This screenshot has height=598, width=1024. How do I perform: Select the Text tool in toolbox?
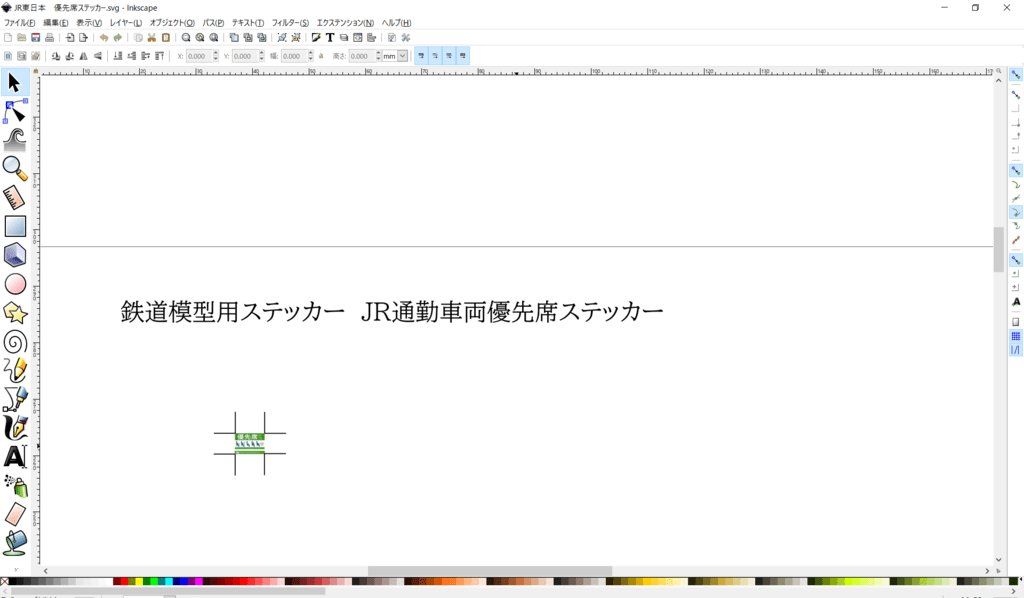coord(14,456)
